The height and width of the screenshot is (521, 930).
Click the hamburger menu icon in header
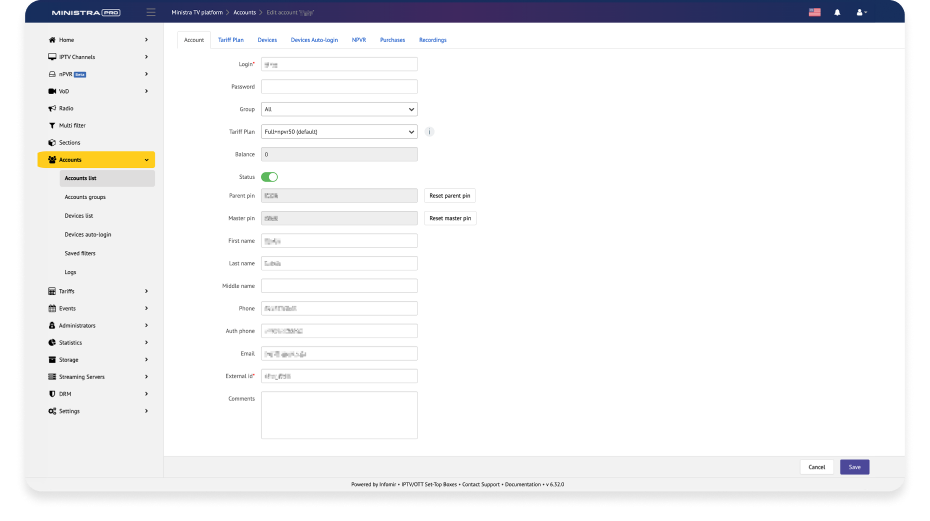(x=150, y=12)
